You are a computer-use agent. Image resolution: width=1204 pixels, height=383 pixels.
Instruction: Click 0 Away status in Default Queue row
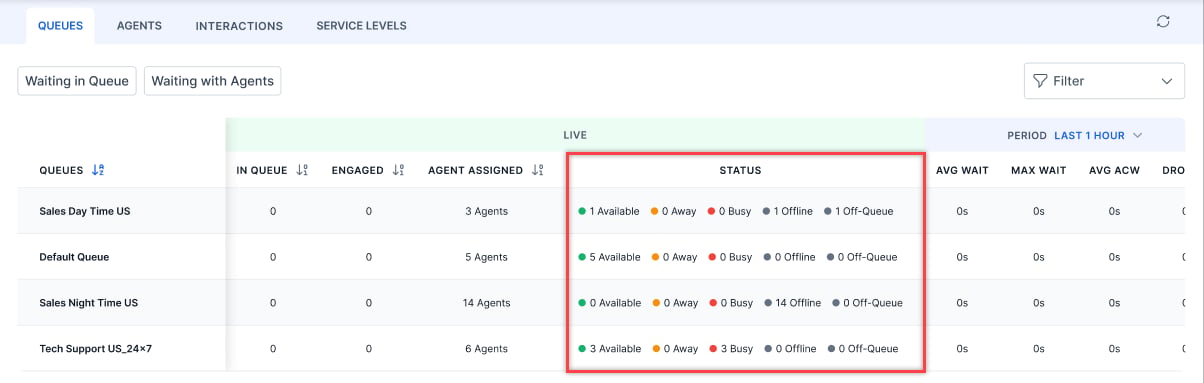click(x=674, y=257)
